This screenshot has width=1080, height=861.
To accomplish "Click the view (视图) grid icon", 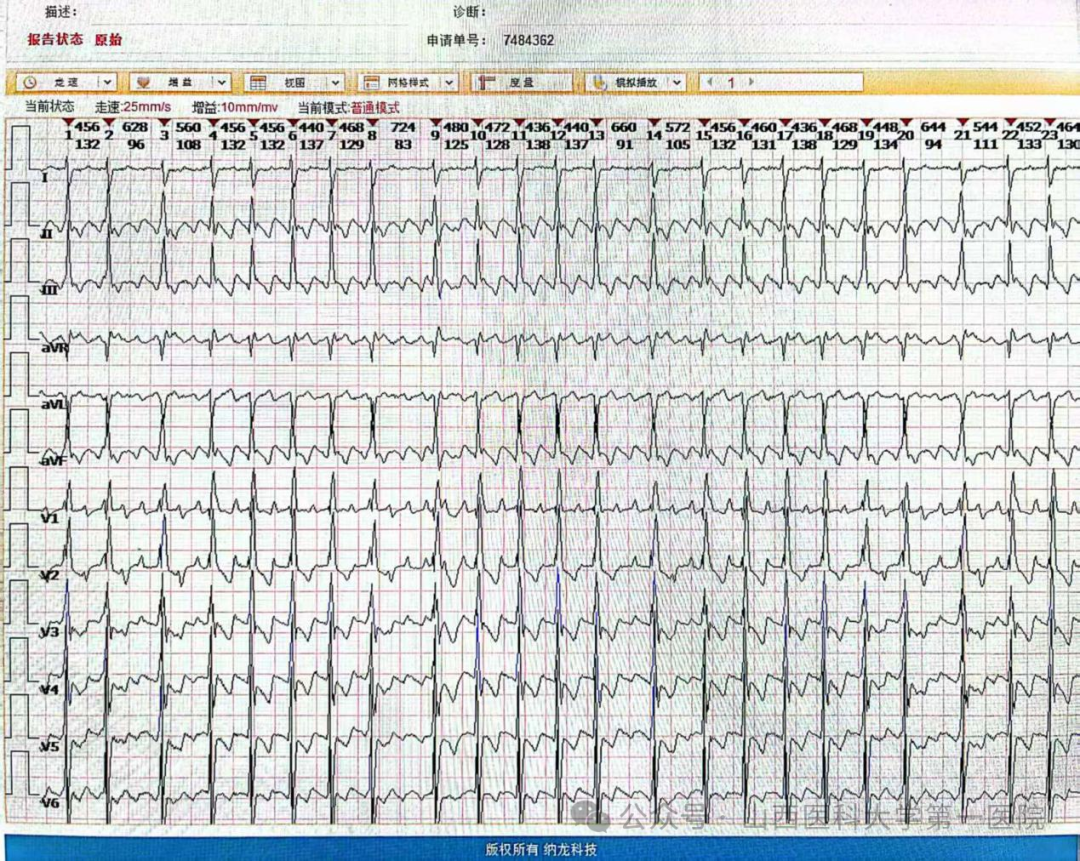I will (x=258, y=83).
